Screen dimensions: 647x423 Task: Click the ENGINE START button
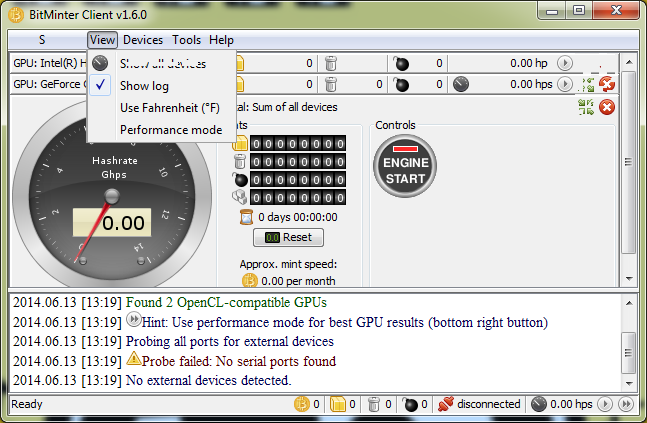(x=405, y=166)
